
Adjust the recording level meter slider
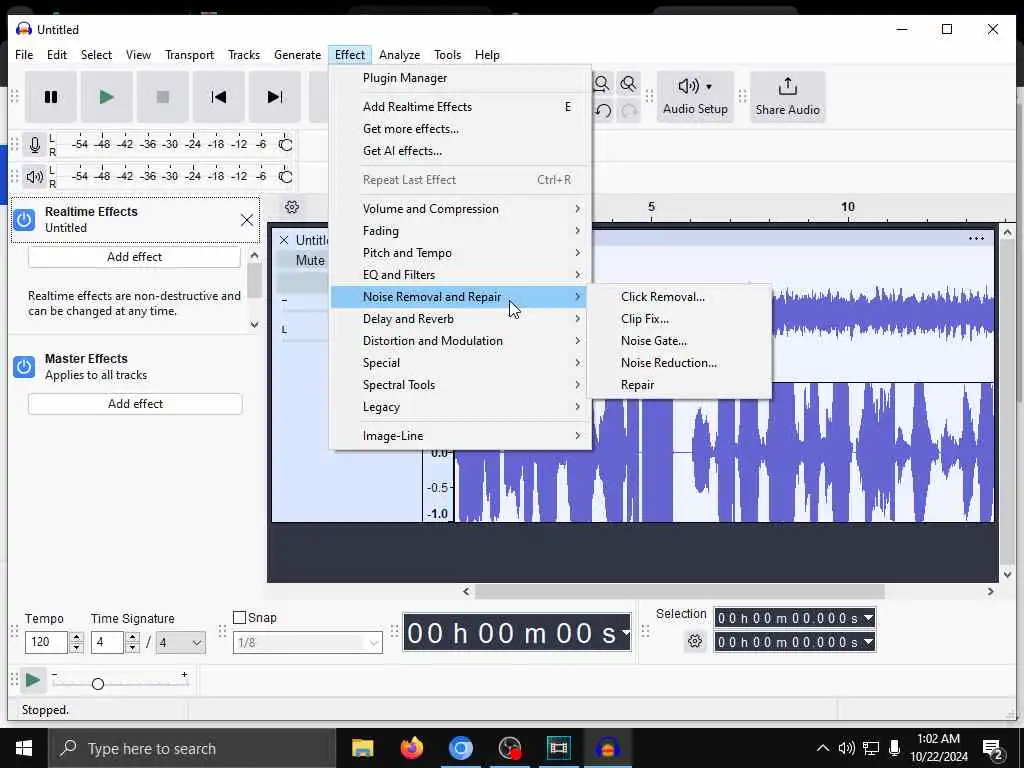285,144
